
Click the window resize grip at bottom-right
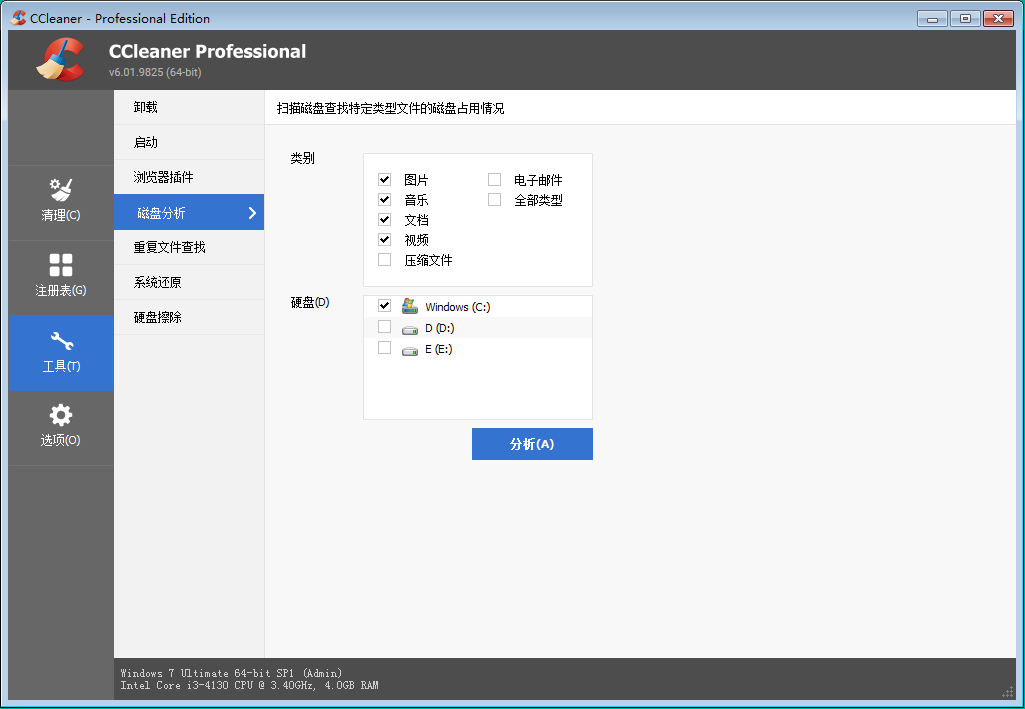pos(1008,692)
